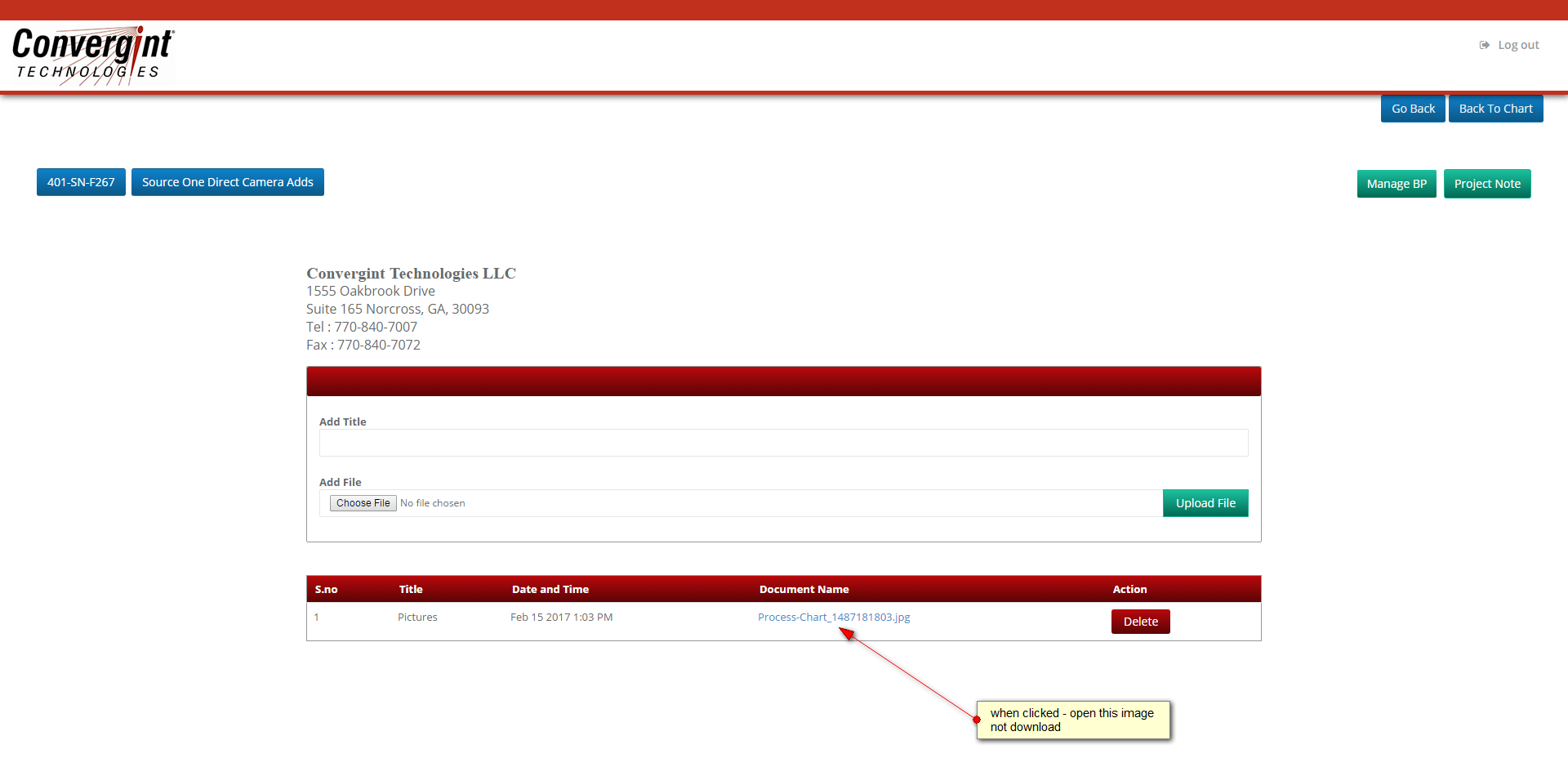Upload the file with Upload File

tap(1205, 503)
